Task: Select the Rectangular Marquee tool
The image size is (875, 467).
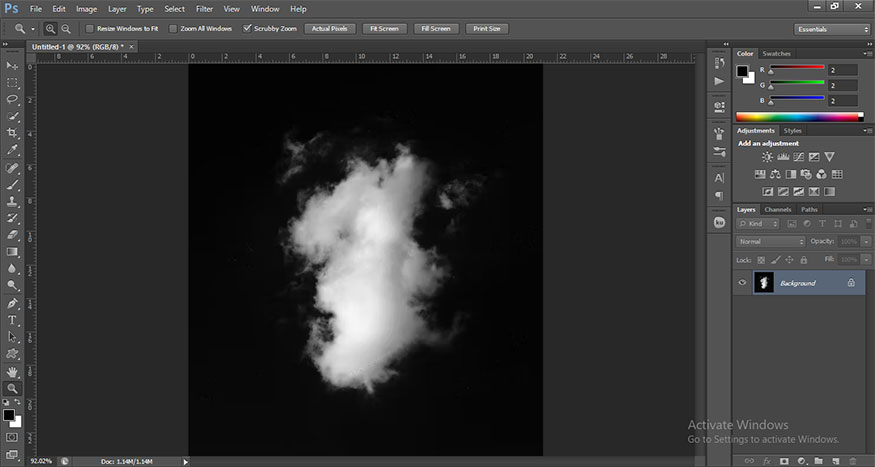Action: pyautogui.click(x=12, y=83)
